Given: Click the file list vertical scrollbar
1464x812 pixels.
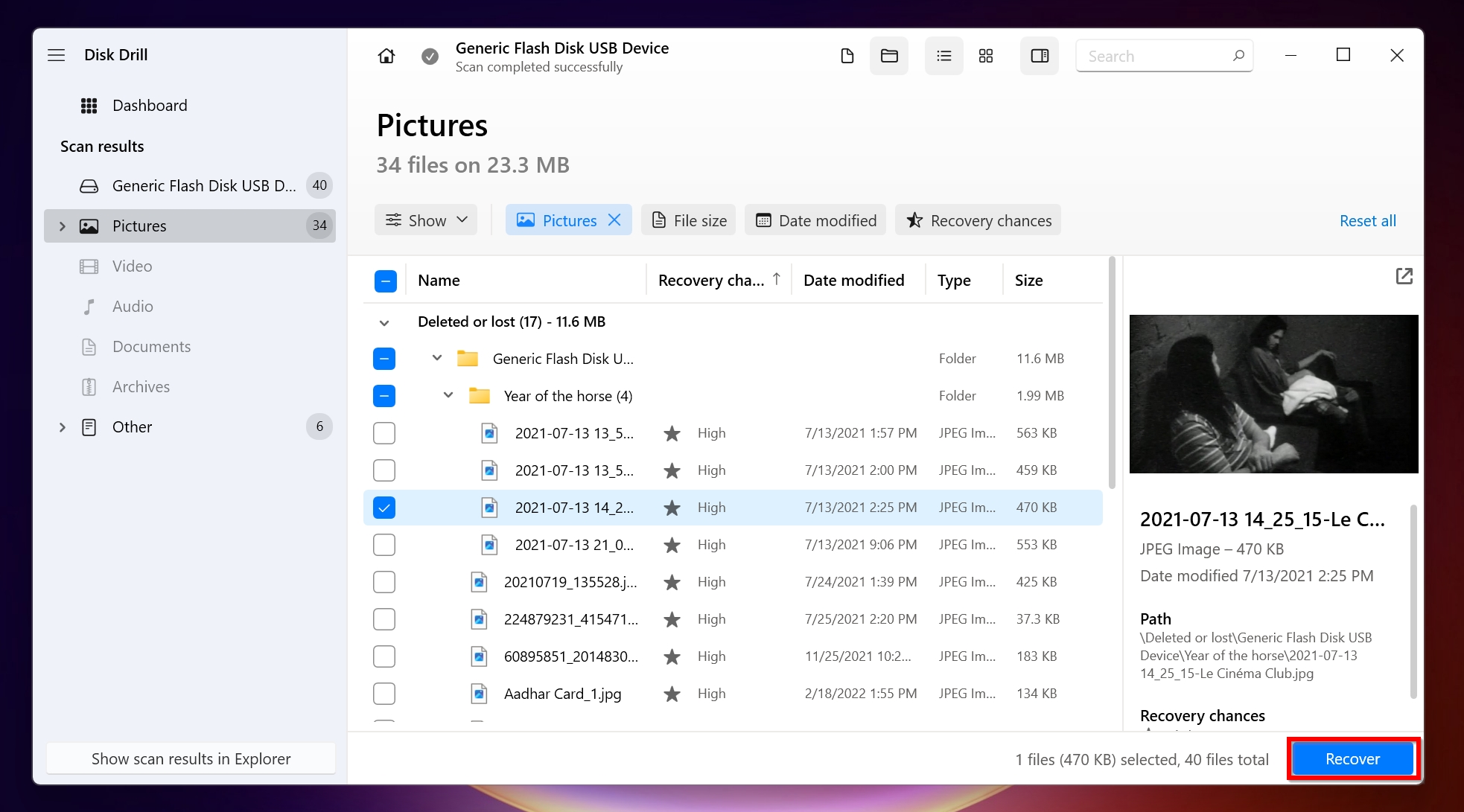Looking at the screenshot, I should [x=1112, y=374].
